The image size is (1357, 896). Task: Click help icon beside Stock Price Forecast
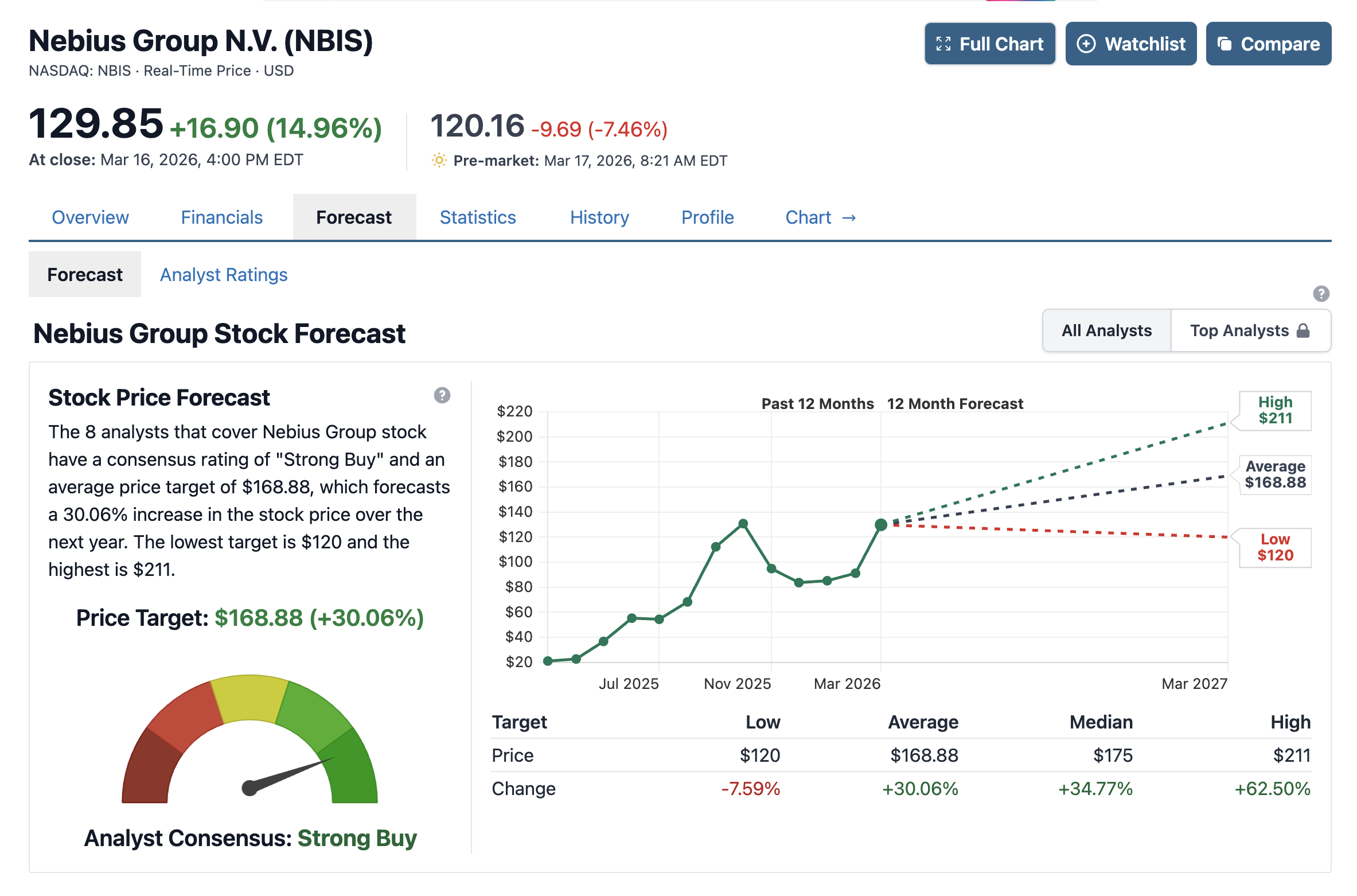click(x=442, y=395)
